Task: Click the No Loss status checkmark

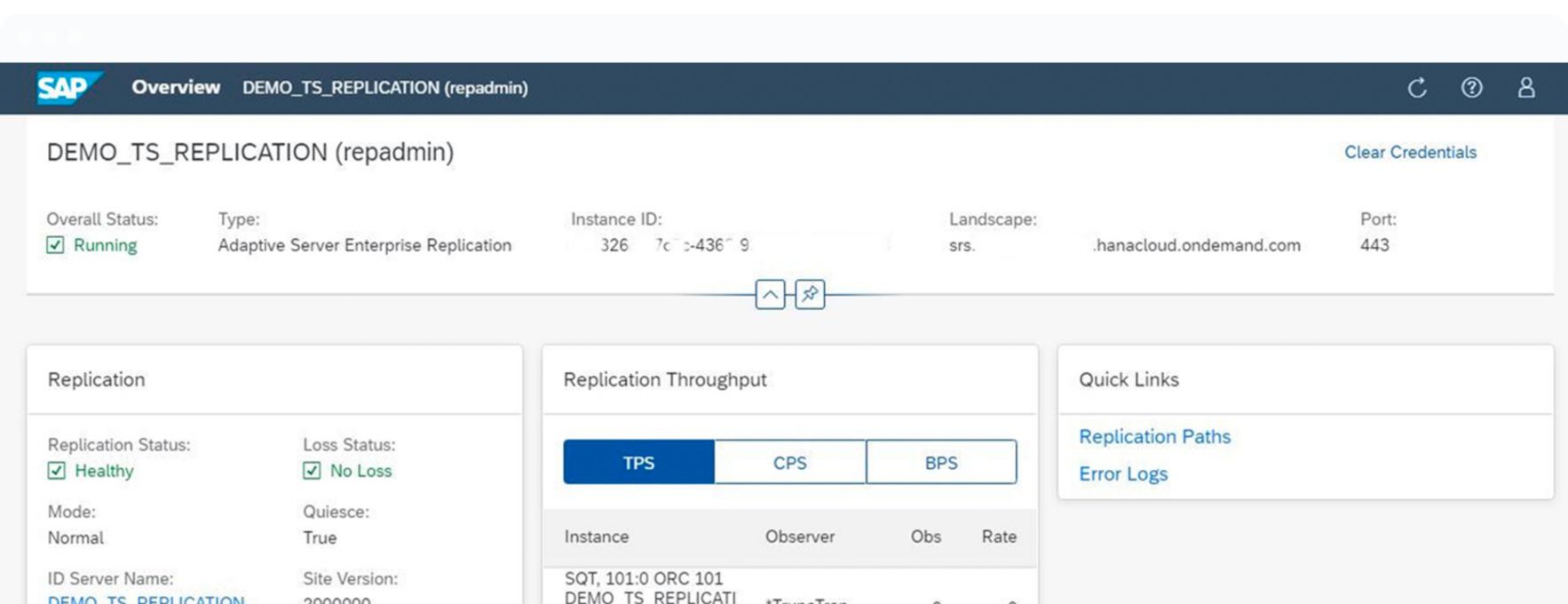Action: coord(312,471)
